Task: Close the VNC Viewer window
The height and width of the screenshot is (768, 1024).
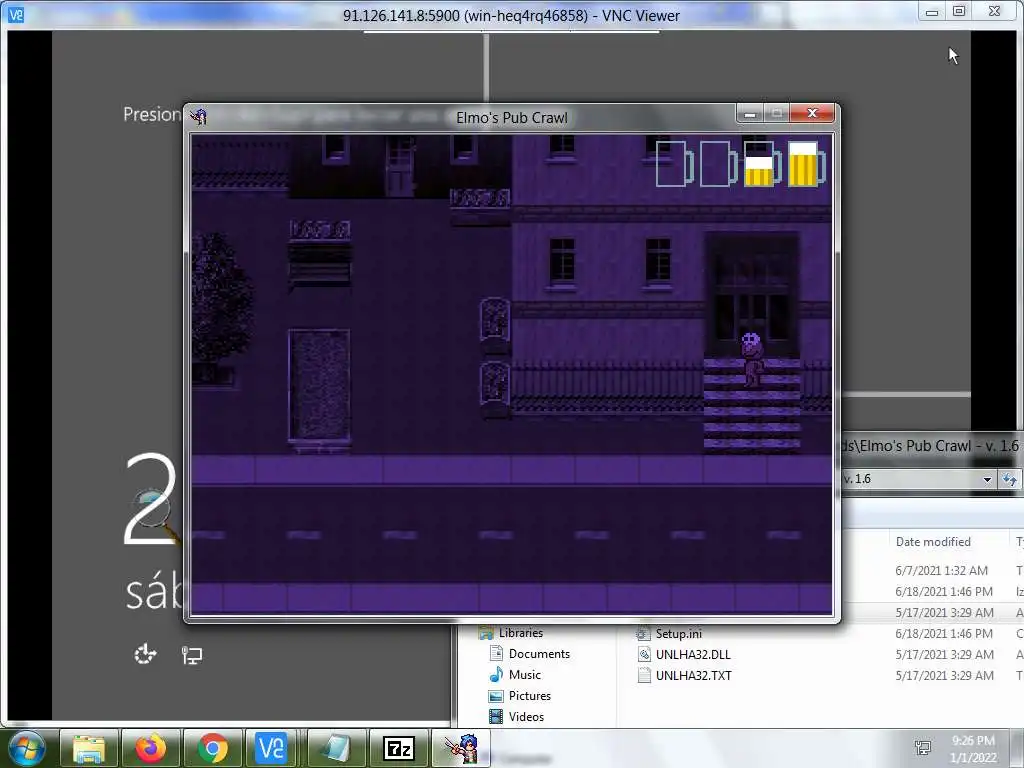Action: pos(994,11)
